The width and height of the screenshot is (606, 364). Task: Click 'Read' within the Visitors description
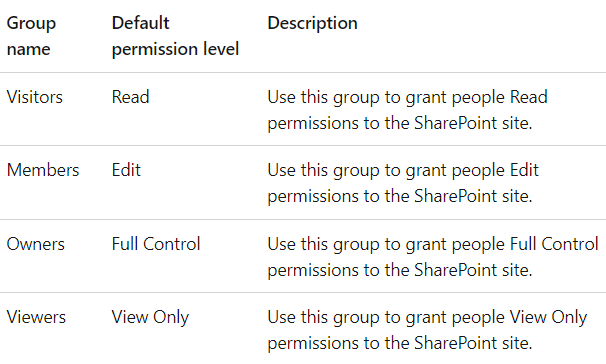pos(529,97)
